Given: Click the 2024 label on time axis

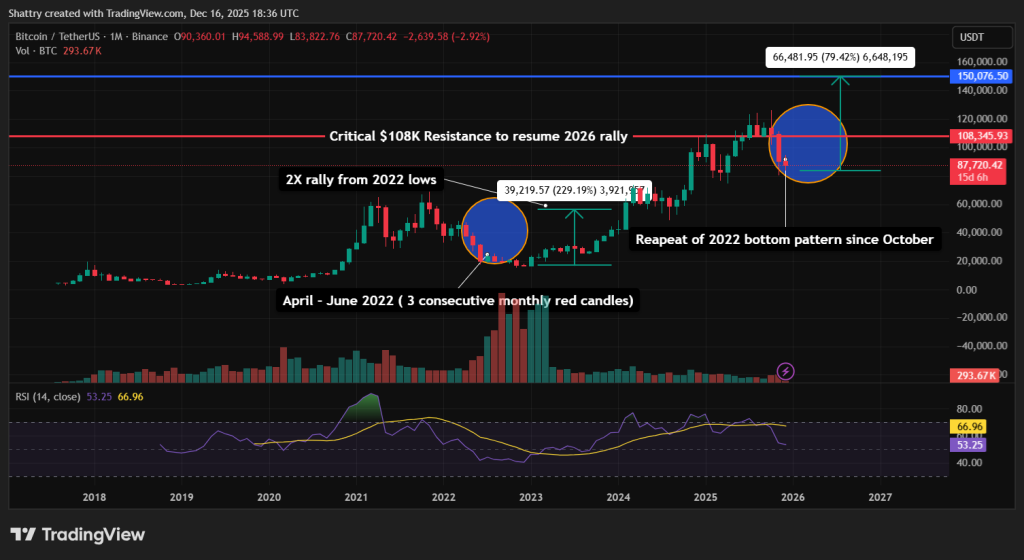Looking at the screenshot, I should (x=618, y=497).
